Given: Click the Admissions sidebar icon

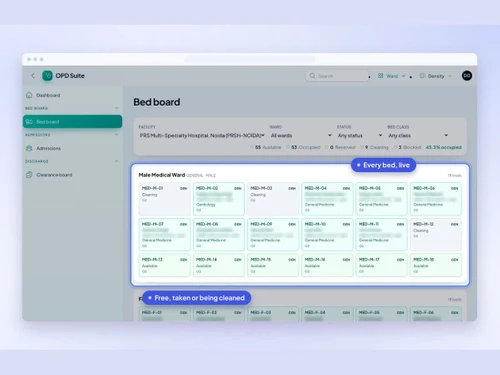Looking at the screenshot, I should (x=29, y=148).
